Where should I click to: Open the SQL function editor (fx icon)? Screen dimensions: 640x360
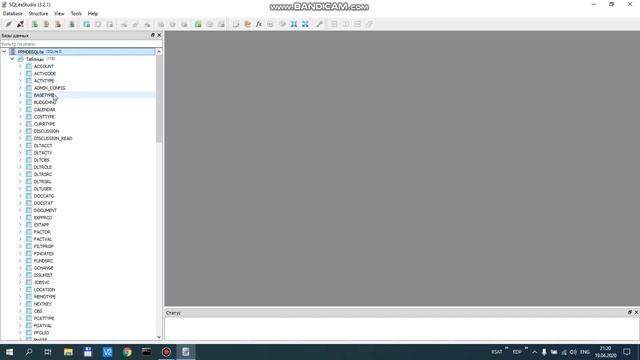click(x=259, y=24)
